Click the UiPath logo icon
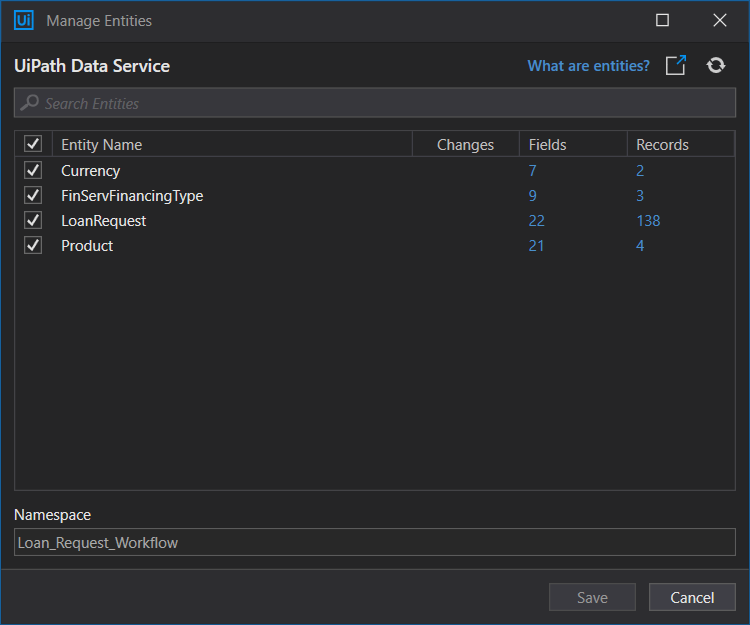750x625 pixels. pos(23,21)
